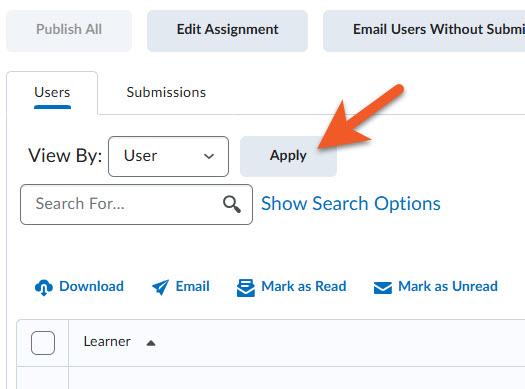Toggle the select-all checkbox beside Learner
Image resolution: width=525 pixels, height=389 pixels.
(x=43, y=343)
